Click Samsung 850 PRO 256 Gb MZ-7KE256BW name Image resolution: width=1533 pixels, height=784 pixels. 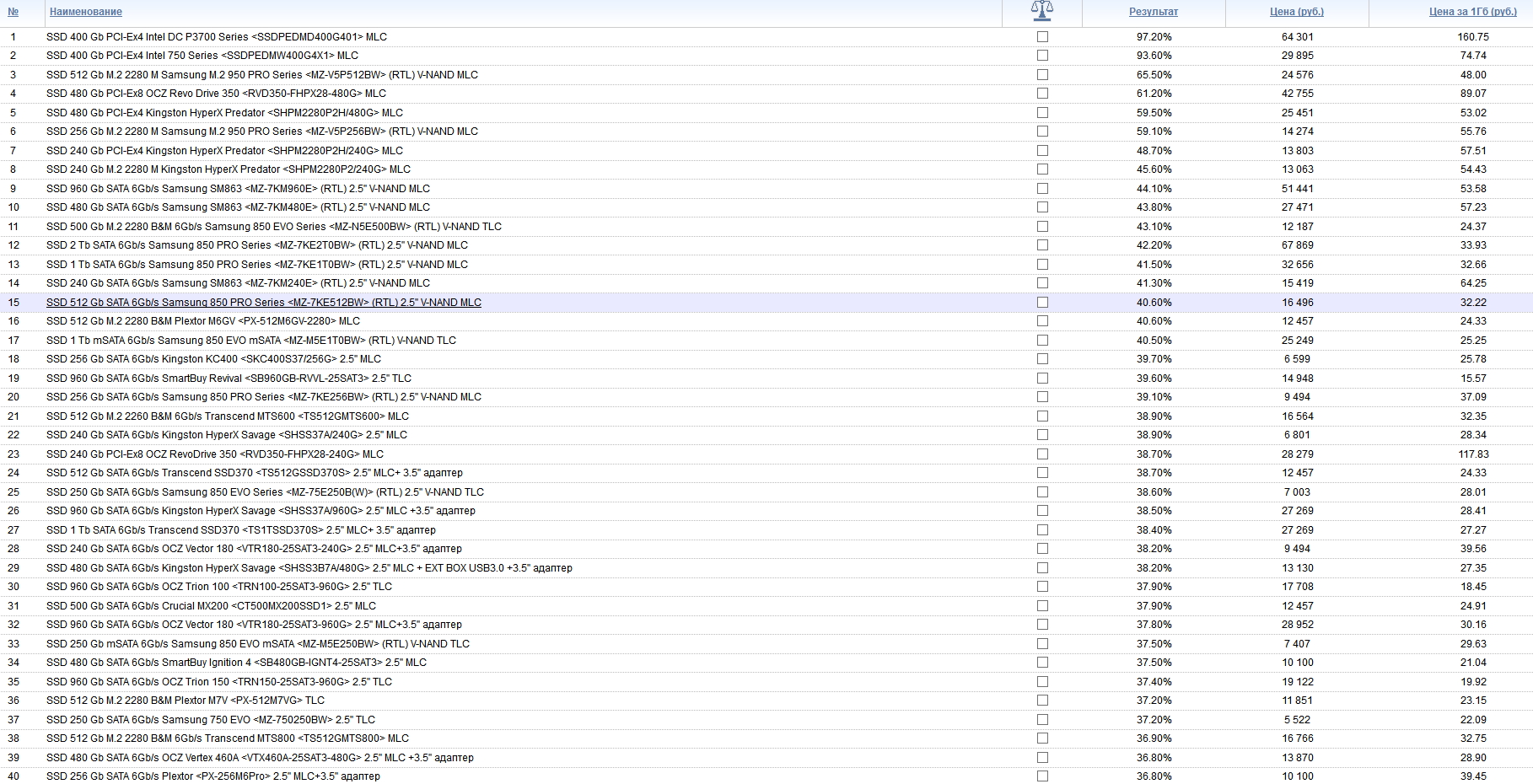click(264, 397)
